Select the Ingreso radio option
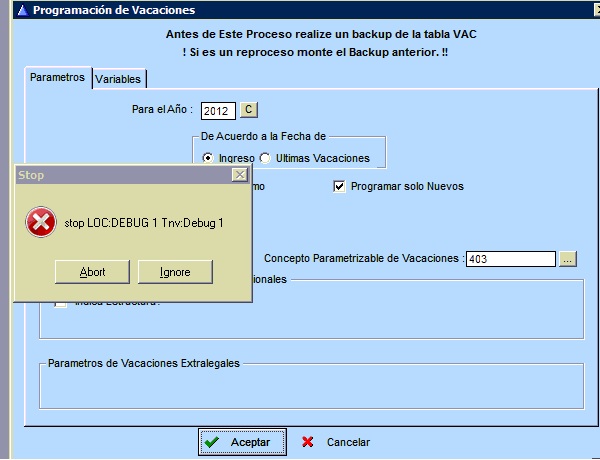This screenshot has width=600, height=460. [x=208, y=158]
